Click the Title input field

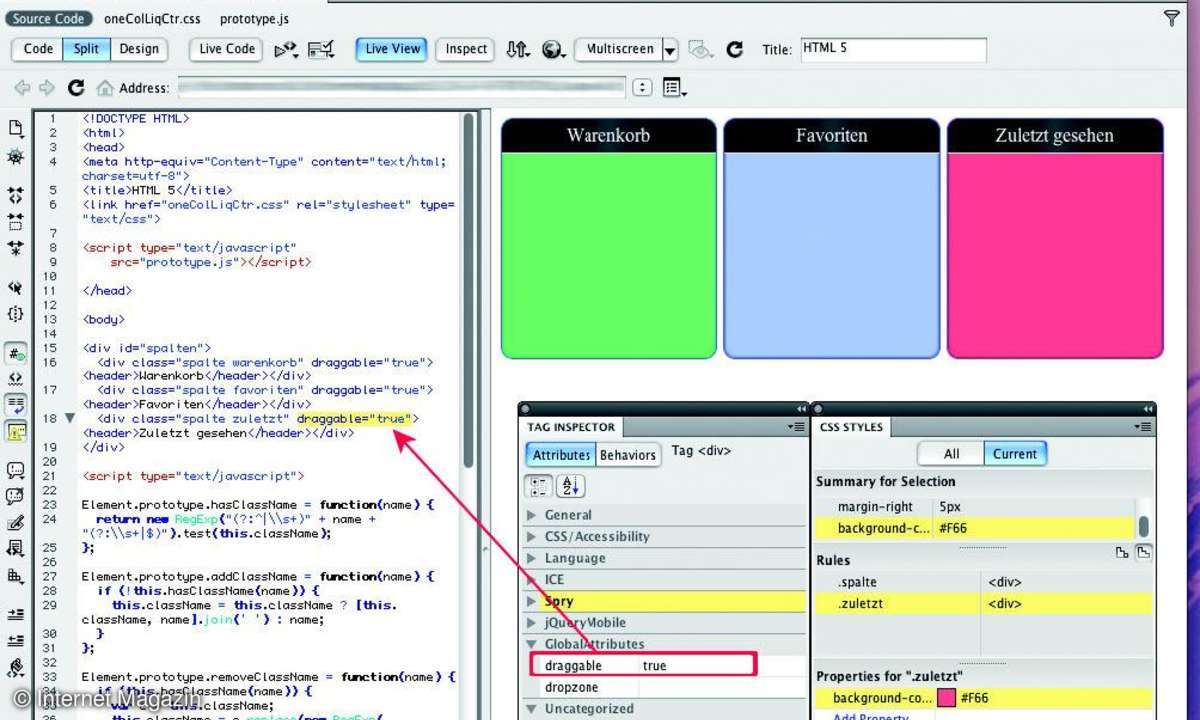[893, 50]
